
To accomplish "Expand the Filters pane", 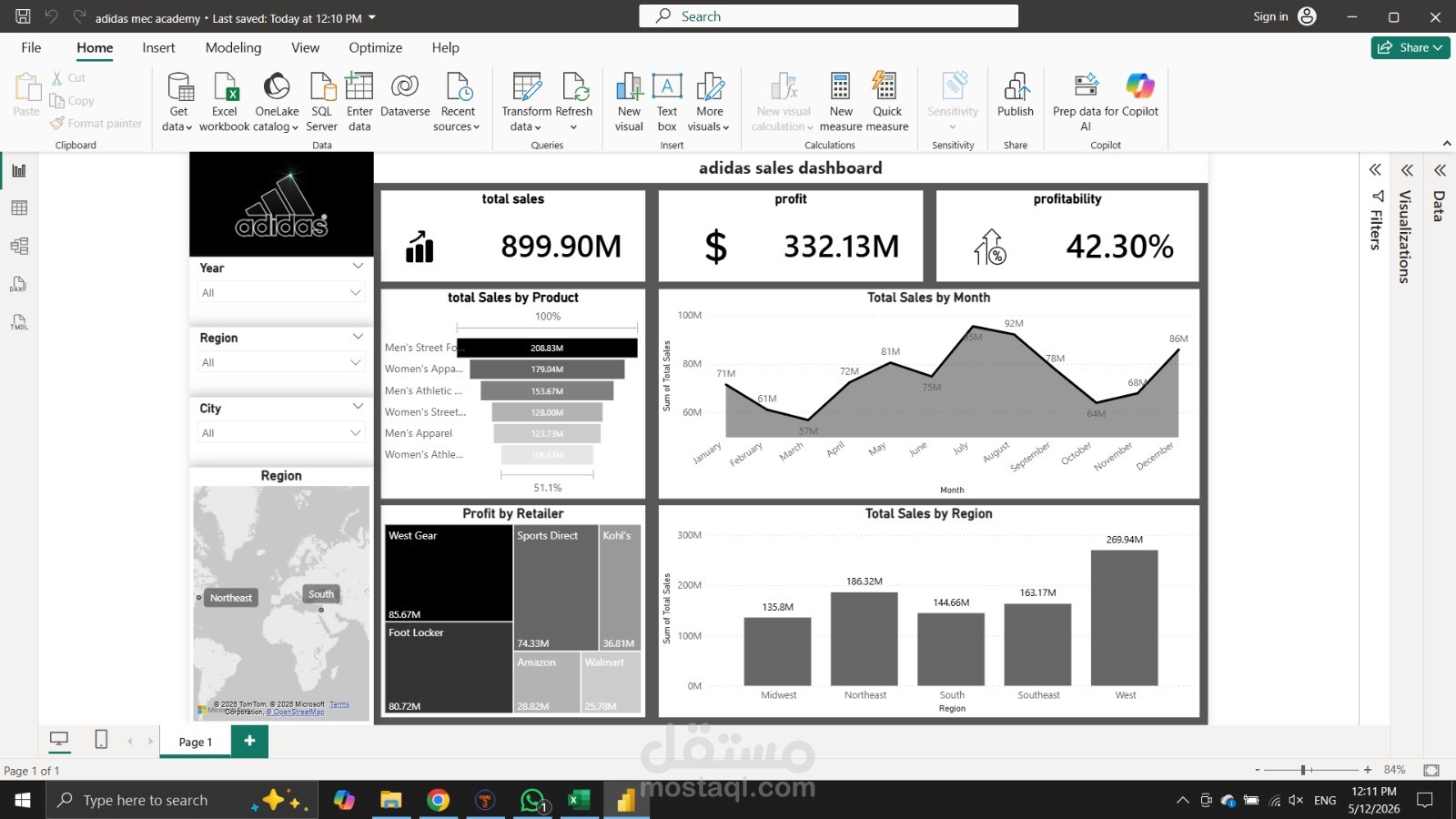I will [1375, 170].
